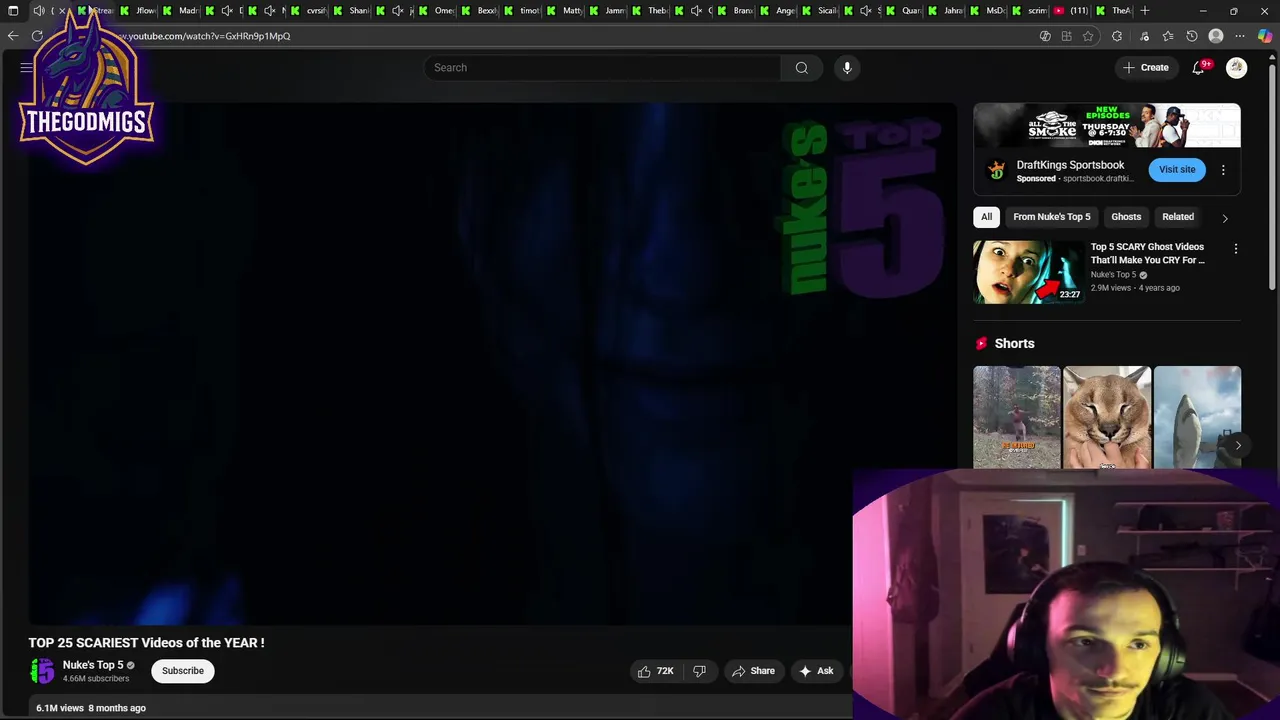Open the split screen toolbar icon
Image resolution: width=1280 pixels, height=720 pixels.
click(x=1066, y=36)
